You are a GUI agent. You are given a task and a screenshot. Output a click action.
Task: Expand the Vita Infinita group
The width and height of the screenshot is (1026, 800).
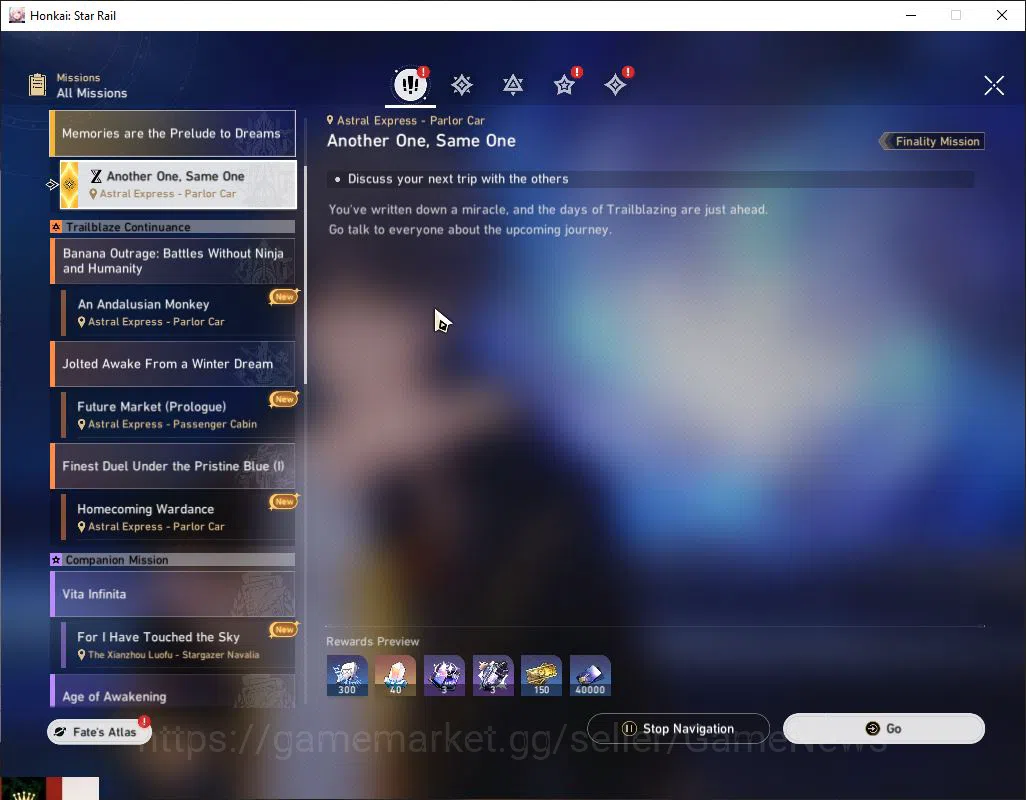coord(173,594)
